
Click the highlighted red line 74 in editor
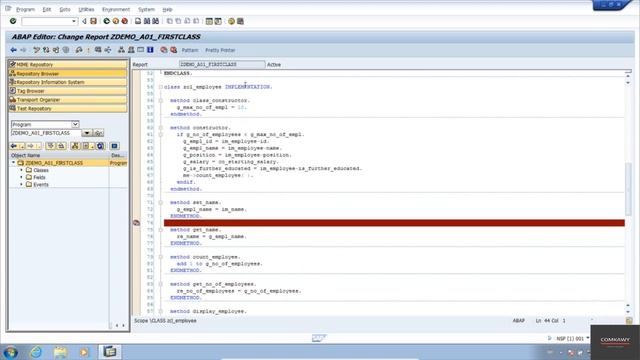pos(394,223)
